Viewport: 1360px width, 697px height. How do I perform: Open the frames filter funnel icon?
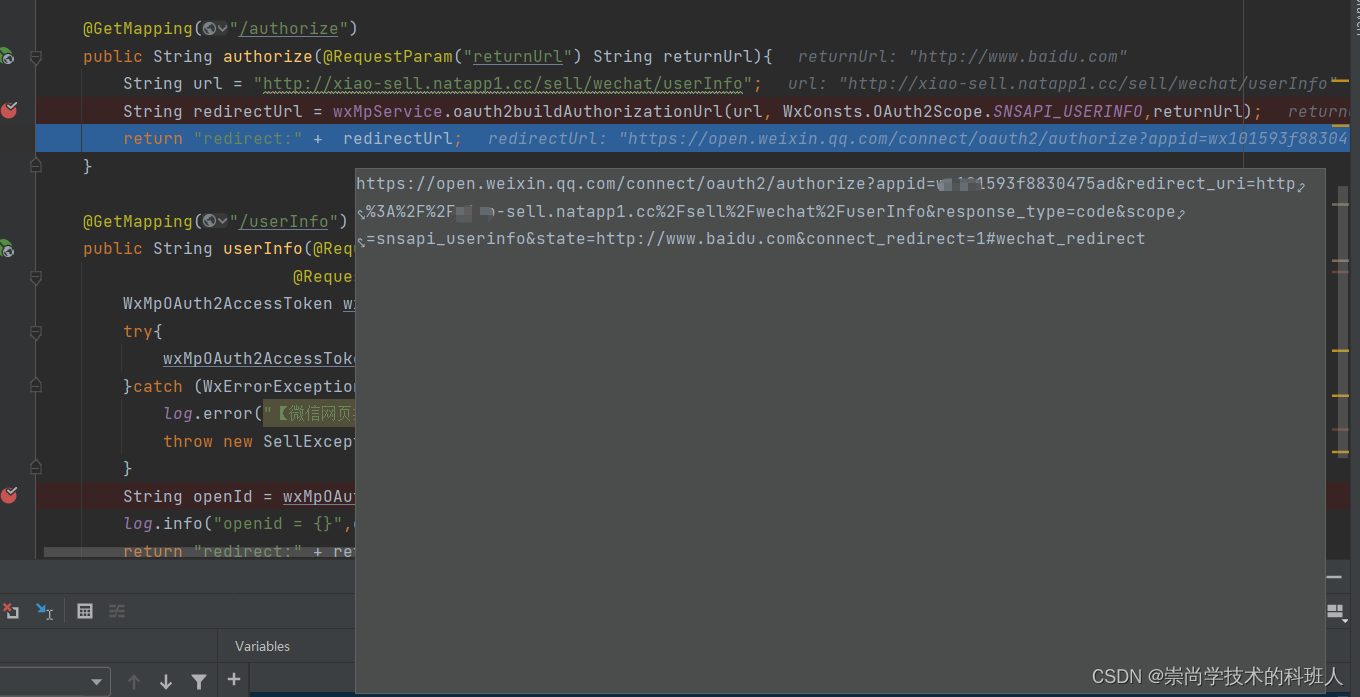(x=199, y=682)
